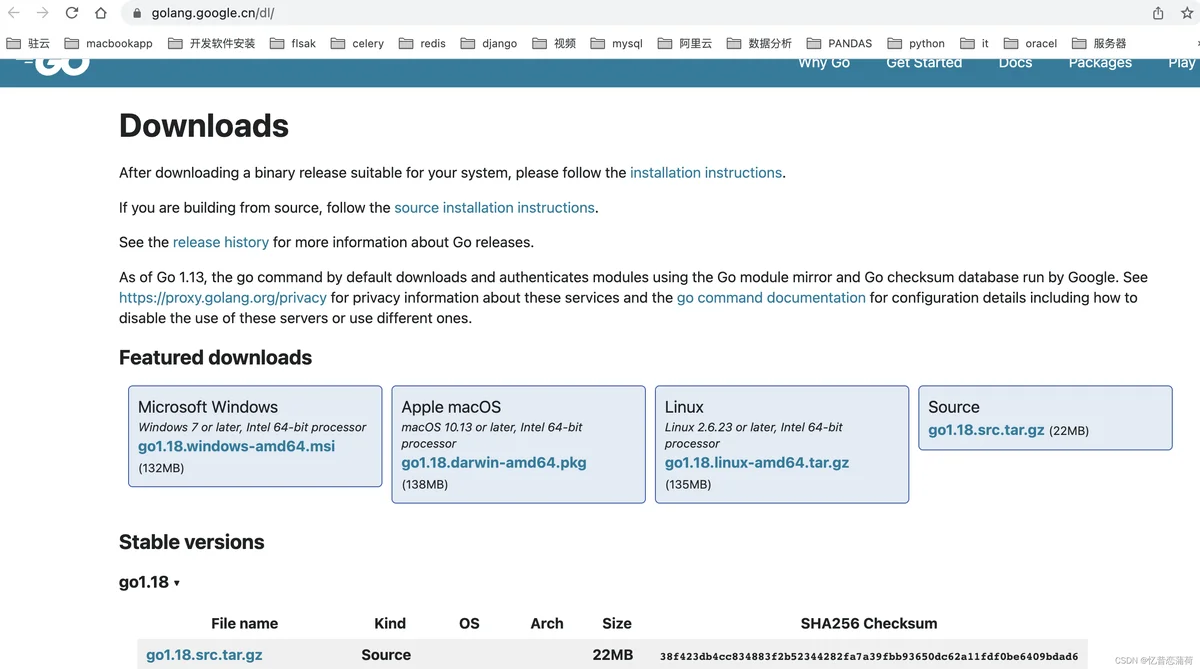1200x669 pixels.
Task: Click the Arch column header
Action: click(x=547, y=623)
